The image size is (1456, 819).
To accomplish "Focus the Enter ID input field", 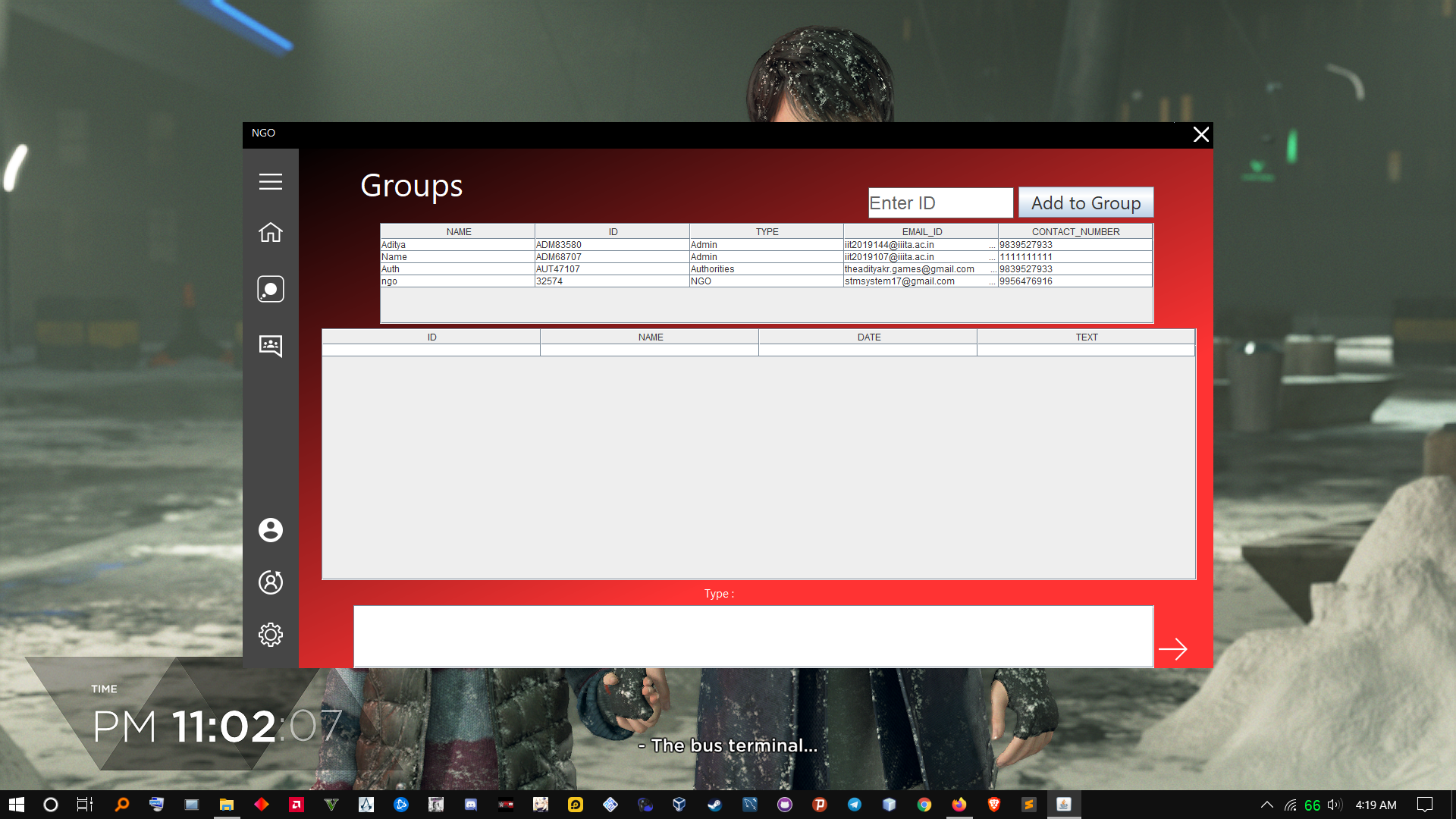I will [x=940, y=203].
